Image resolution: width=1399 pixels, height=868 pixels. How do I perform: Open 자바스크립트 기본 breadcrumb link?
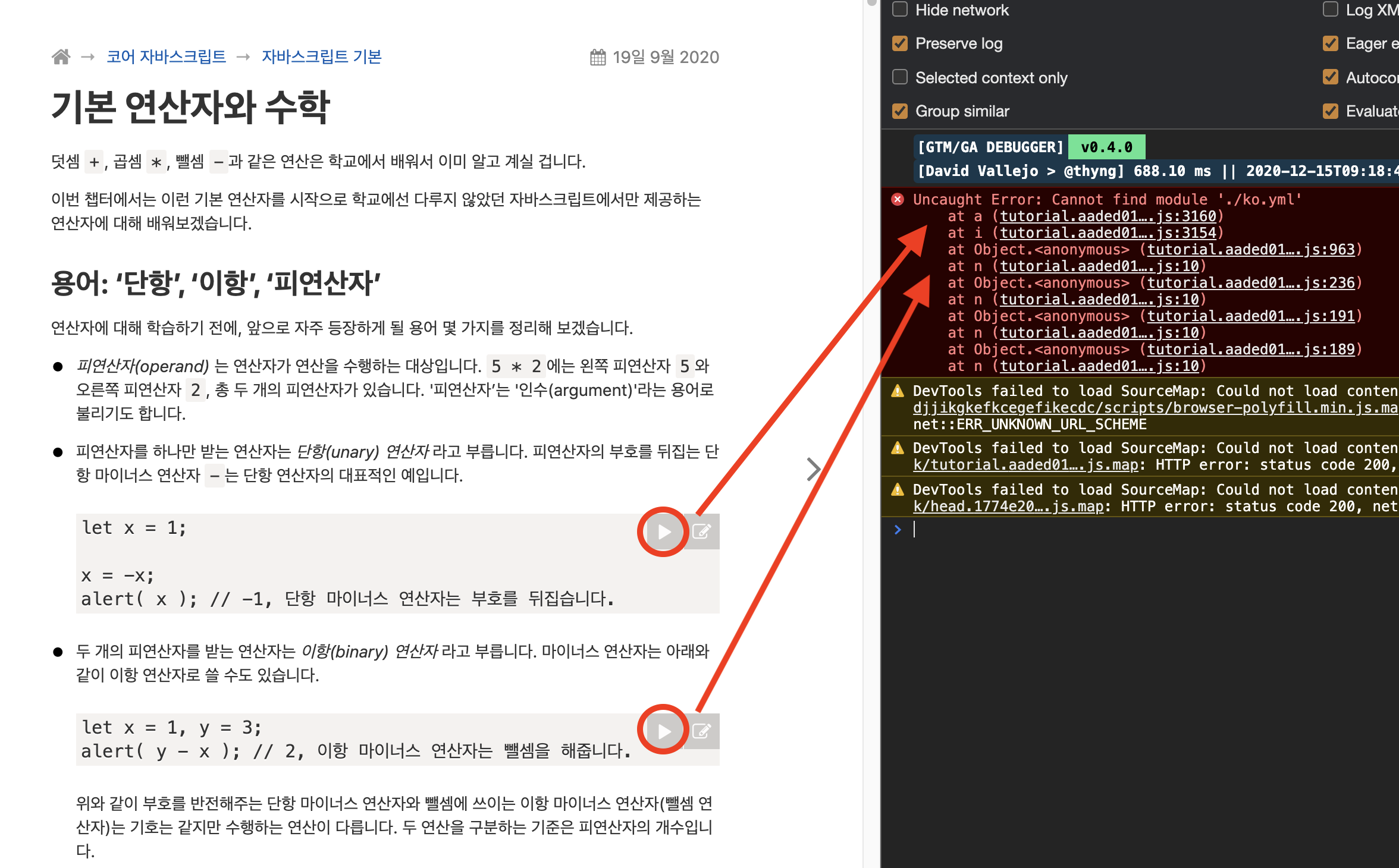(x=321, y=56)
